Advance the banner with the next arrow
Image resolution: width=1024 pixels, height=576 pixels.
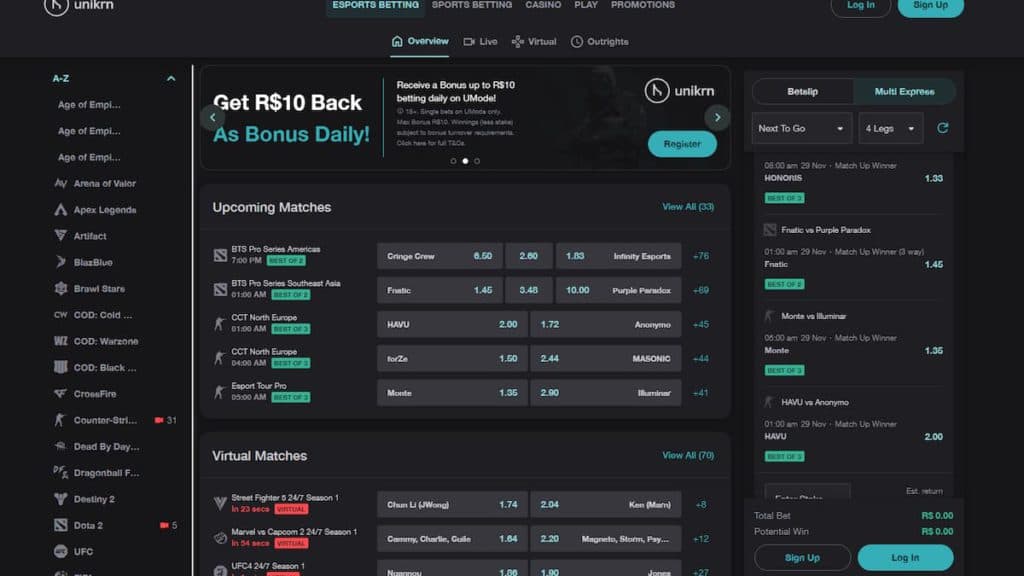tap(717, 118)
